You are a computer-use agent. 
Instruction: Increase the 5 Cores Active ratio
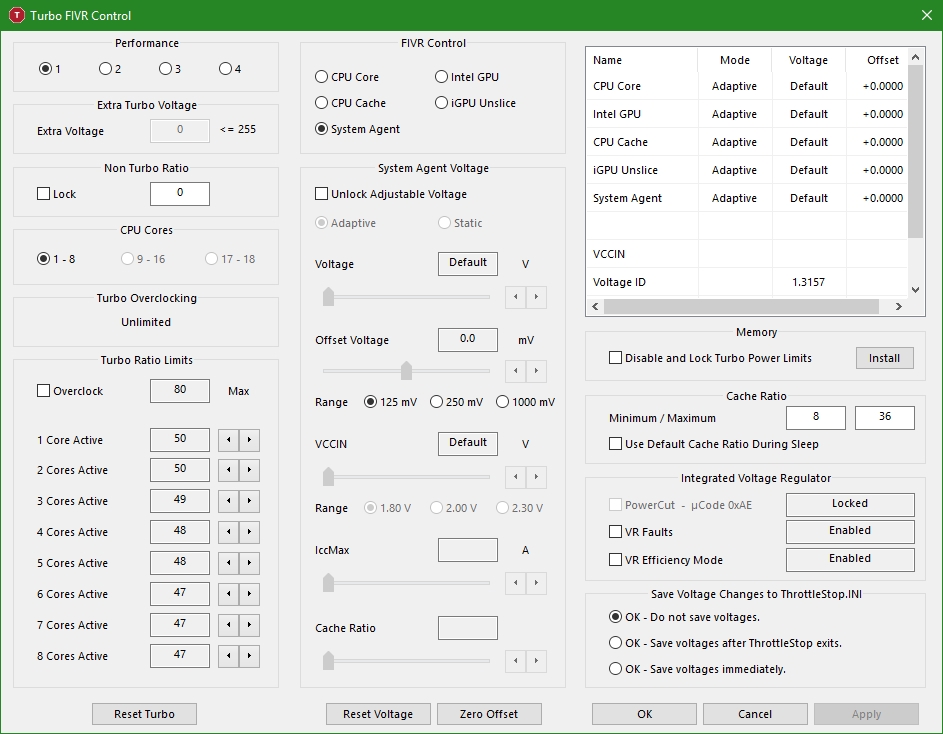pos(250,563)
